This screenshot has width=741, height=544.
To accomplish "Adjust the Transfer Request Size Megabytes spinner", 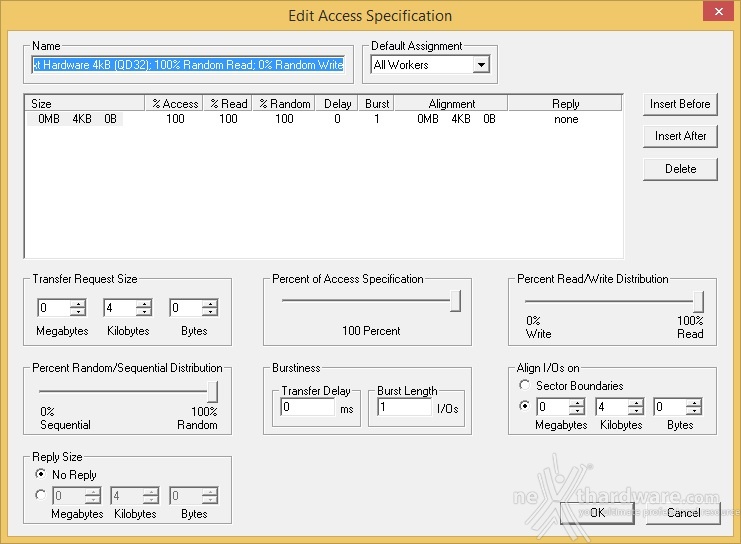I will [x=78, y=308].
